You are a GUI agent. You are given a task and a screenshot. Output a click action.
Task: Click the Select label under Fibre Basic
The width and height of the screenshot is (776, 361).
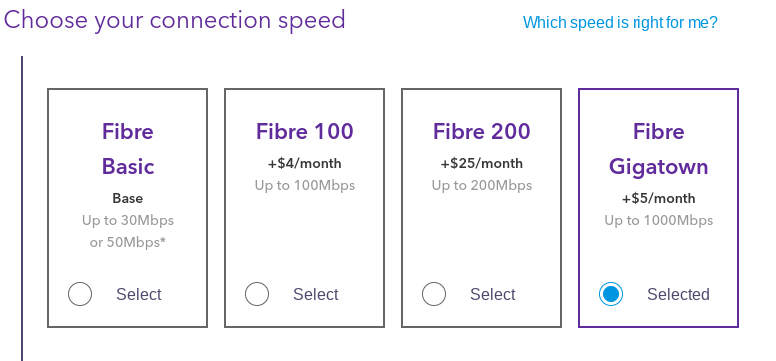(139, 294)
